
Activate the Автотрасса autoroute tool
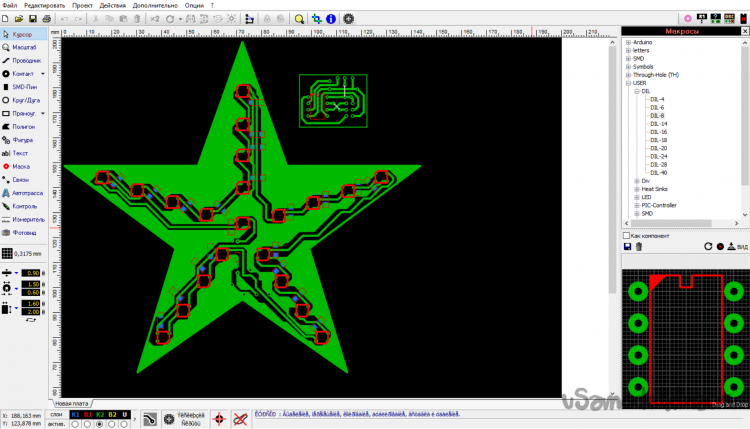click(x=25, y=192)
